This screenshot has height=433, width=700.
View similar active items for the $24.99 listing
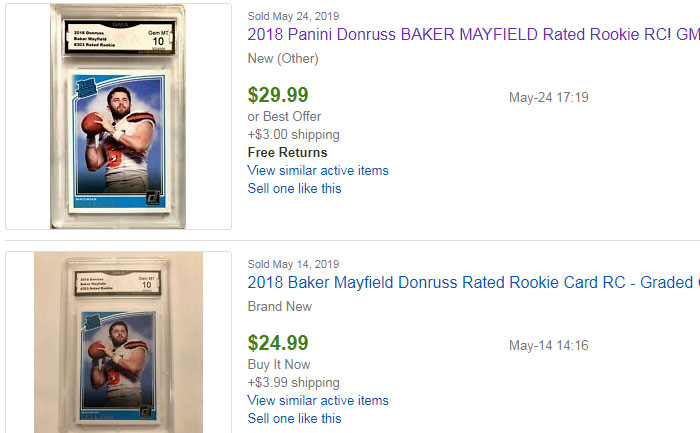point(318,400)
